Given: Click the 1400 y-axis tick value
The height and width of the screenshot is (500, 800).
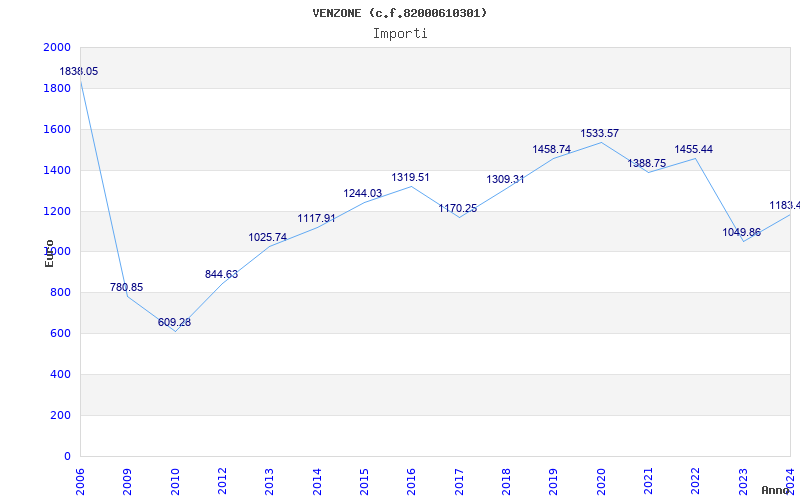Looking at the screenshot, I should pos(57,170).
